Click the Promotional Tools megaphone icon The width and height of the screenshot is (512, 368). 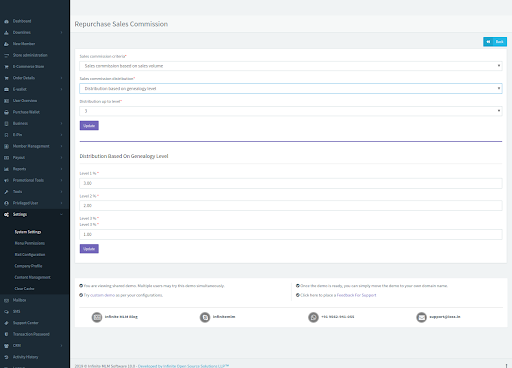point(6,180)
